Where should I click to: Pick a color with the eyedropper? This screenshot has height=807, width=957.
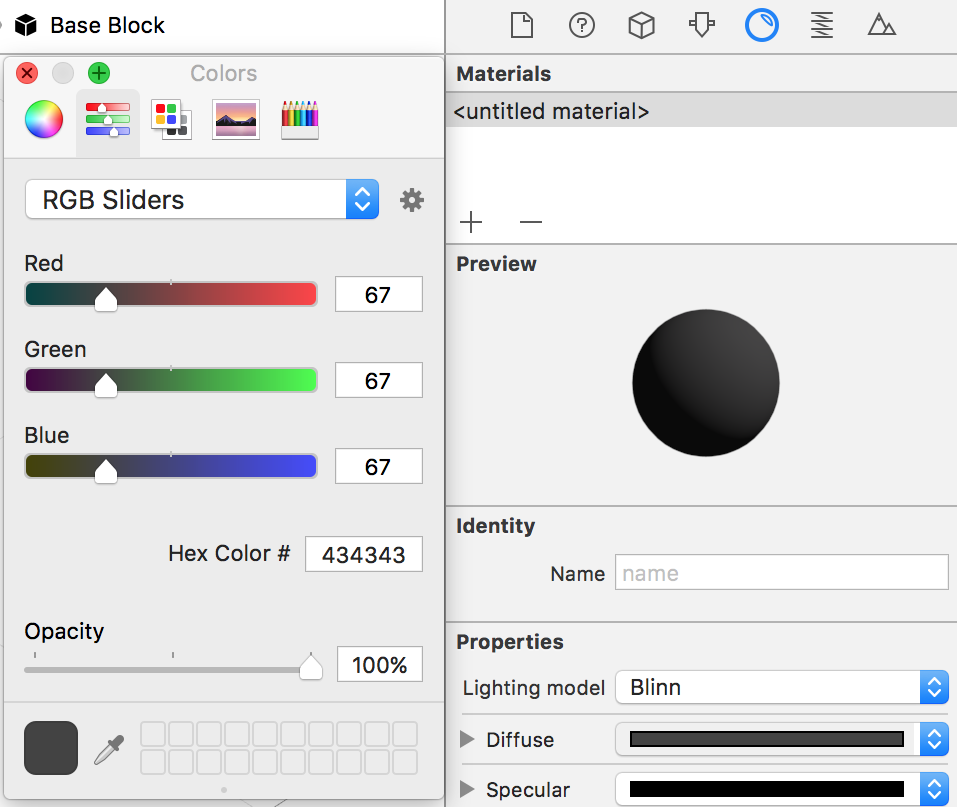[x=110, y=746]
